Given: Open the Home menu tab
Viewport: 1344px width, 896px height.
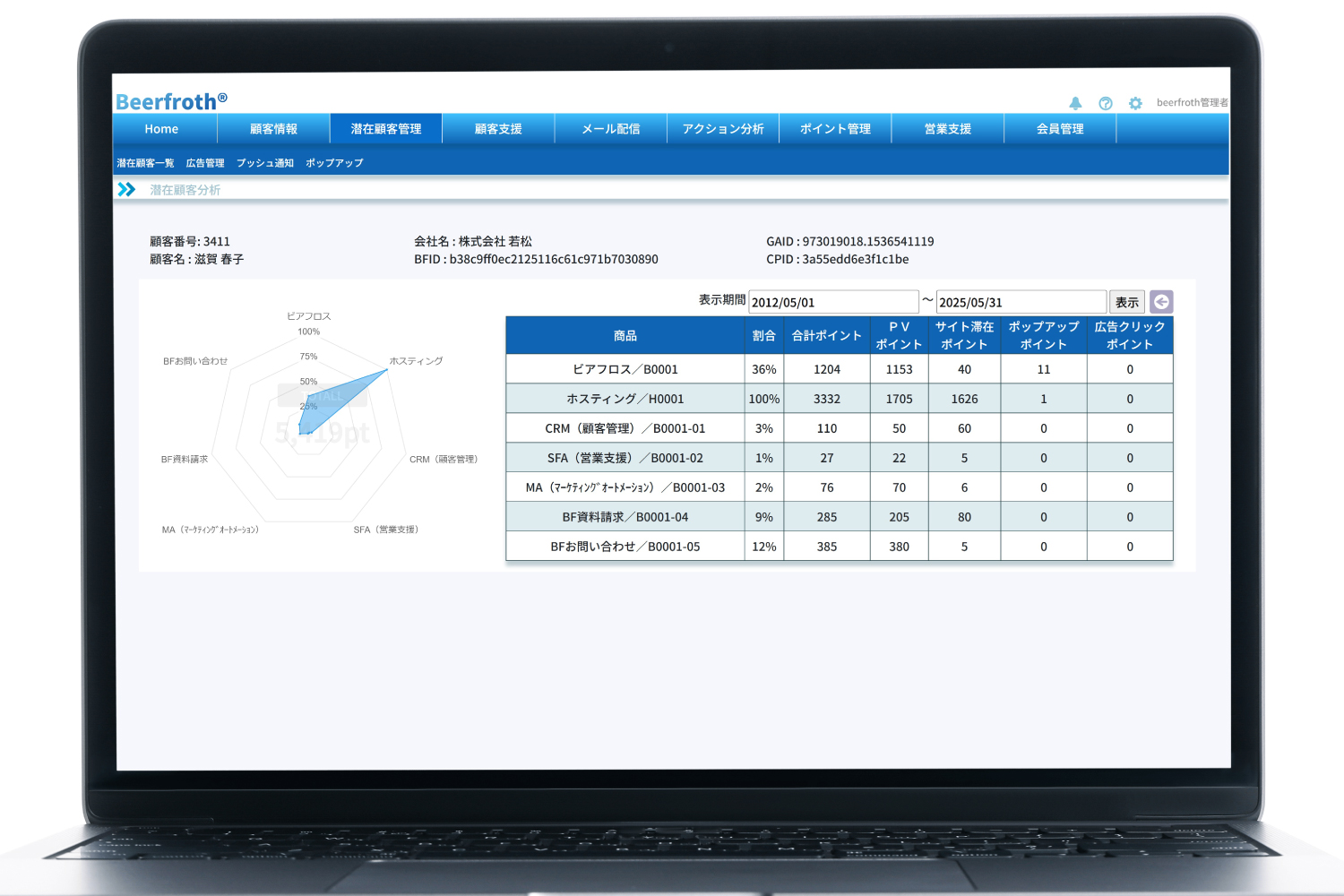Looking at the screenshot, I should (161, 129).
